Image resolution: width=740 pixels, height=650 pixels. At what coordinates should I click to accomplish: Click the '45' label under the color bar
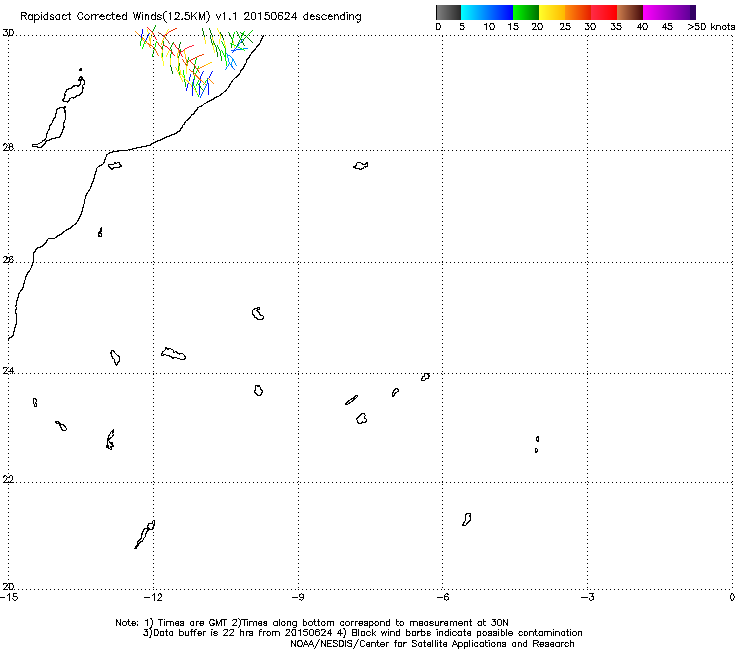click(x=667, y=27)
